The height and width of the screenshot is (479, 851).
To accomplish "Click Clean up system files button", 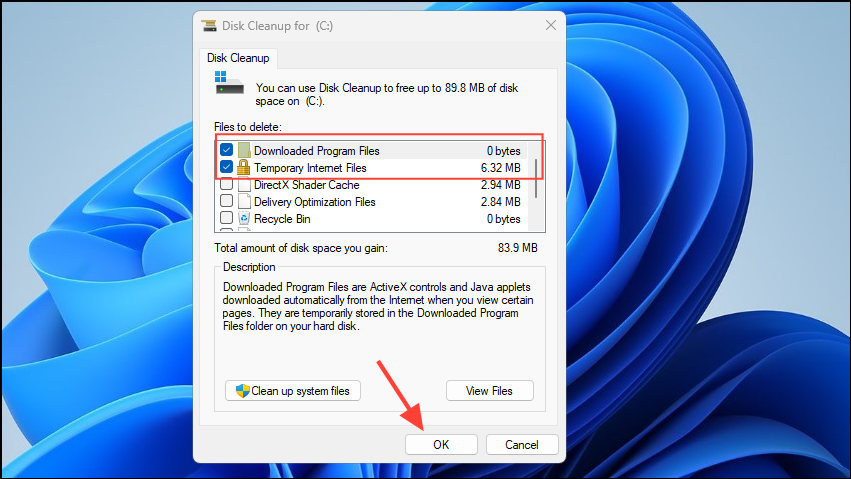I will (x=293, y=391).
